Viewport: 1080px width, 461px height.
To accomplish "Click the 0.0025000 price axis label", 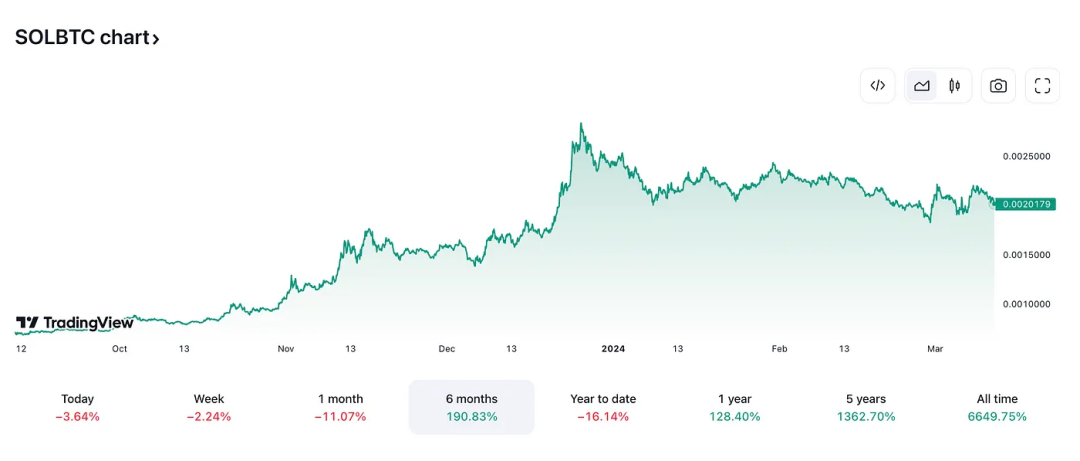I will [1026, 156].
